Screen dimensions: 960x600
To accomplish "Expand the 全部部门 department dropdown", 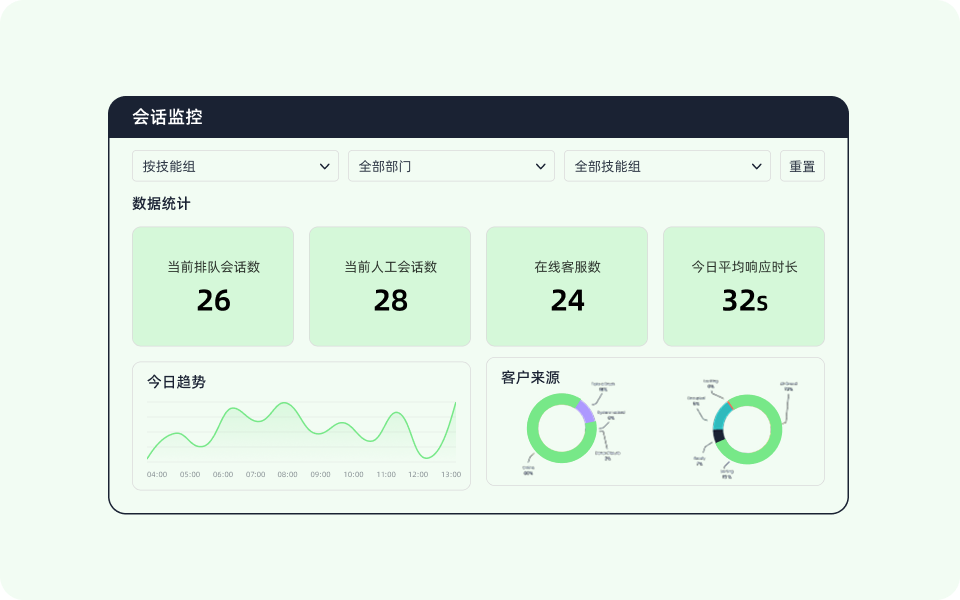I will (450, 166).
